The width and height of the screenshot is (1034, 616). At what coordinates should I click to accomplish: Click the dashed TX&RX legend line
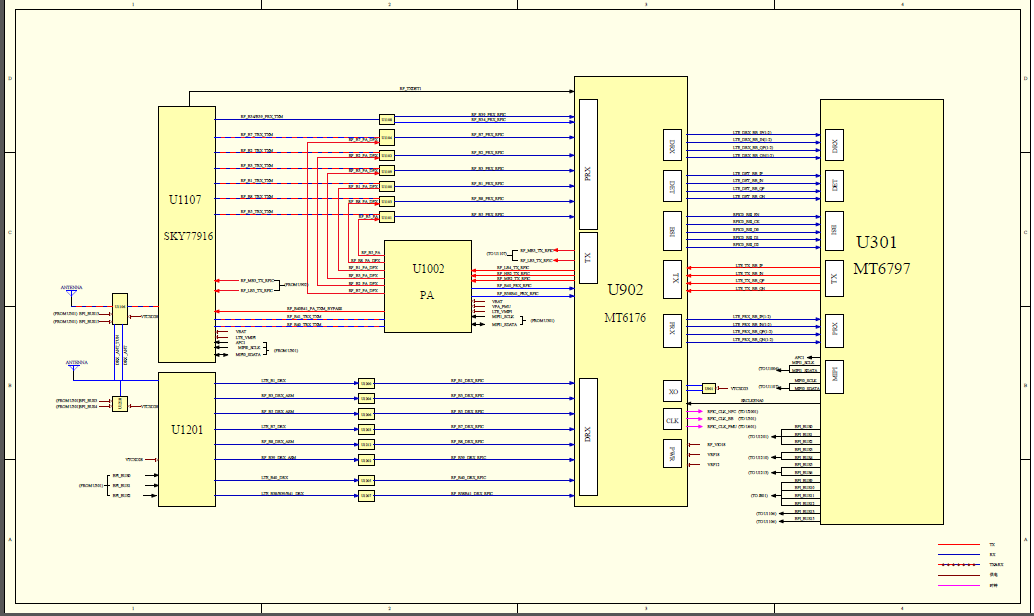959,565
